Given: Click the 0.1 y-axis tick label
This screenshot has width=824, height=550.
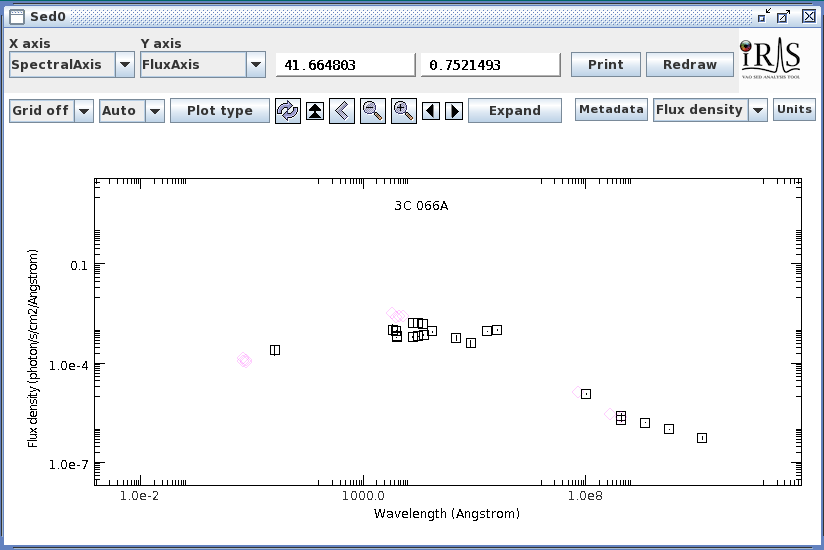Looking at the screenshot, I should coord(79,266).
